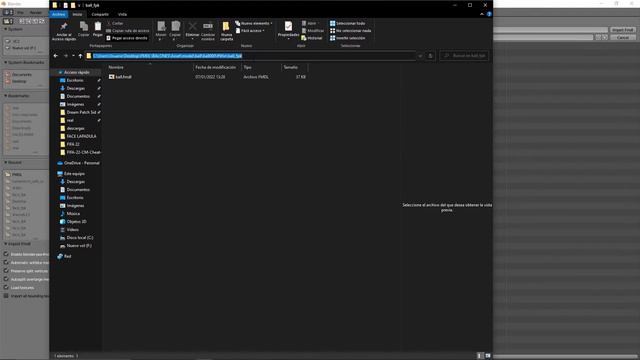Open Escritorio under Acceso rápido
The image size is (640, 360).
tap(75, 80)
